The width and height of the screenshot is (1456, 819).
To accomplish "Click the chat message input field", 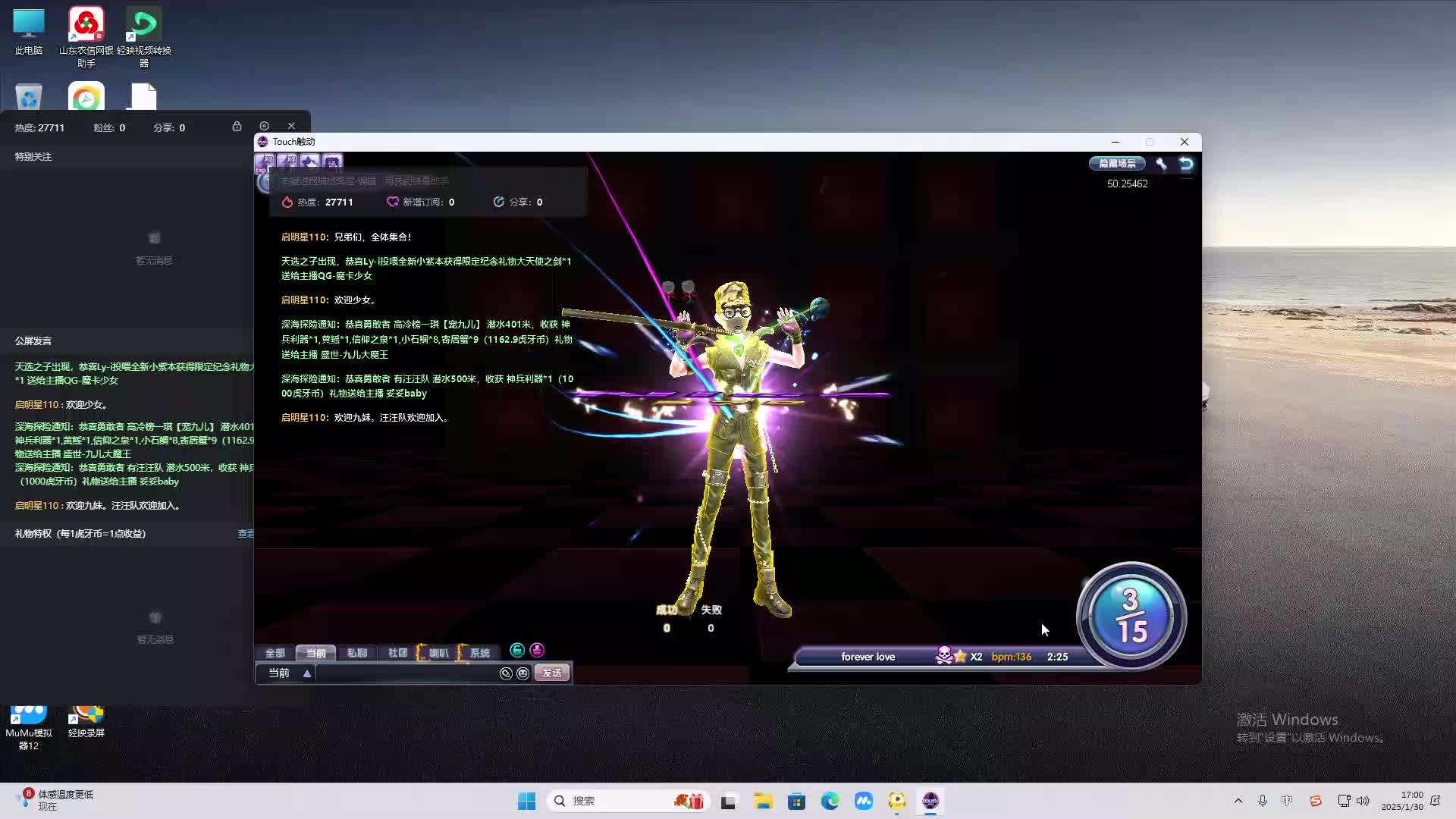I will point(406,673).
